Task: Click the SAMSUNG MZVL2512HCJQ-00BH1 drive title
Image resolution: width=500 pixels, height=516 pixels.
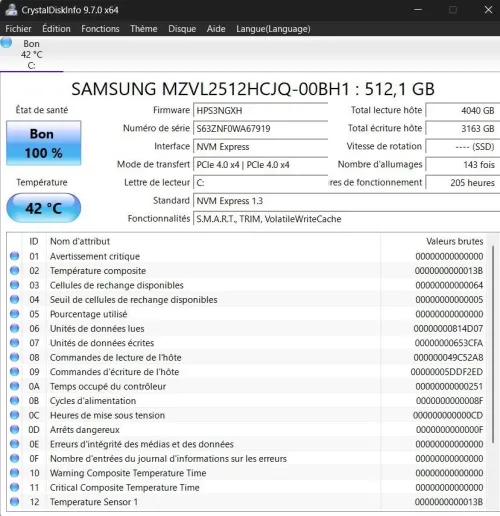Action: point(253,89)
